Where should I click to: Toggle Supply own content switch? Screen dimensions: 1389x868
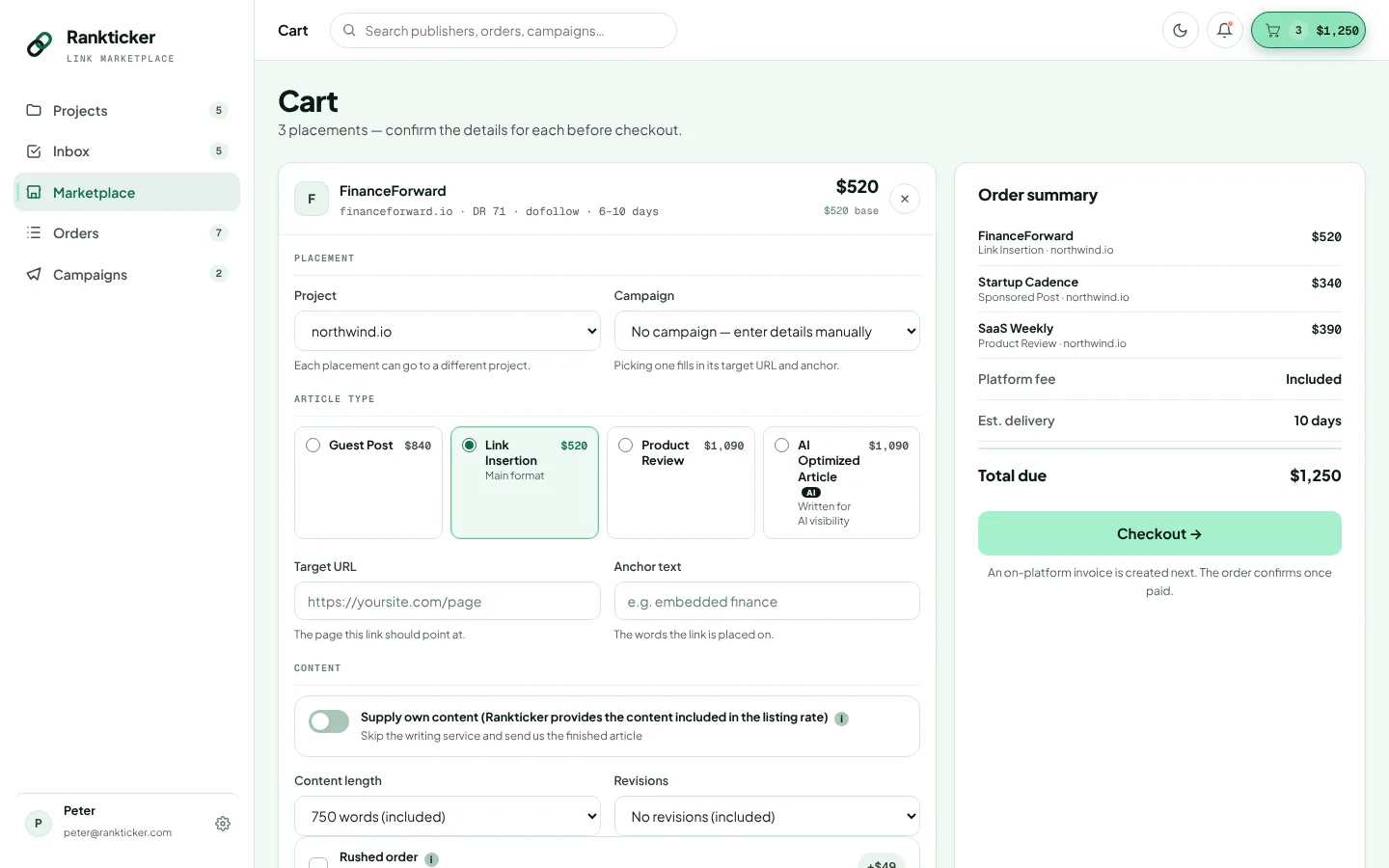click(329, 721)
